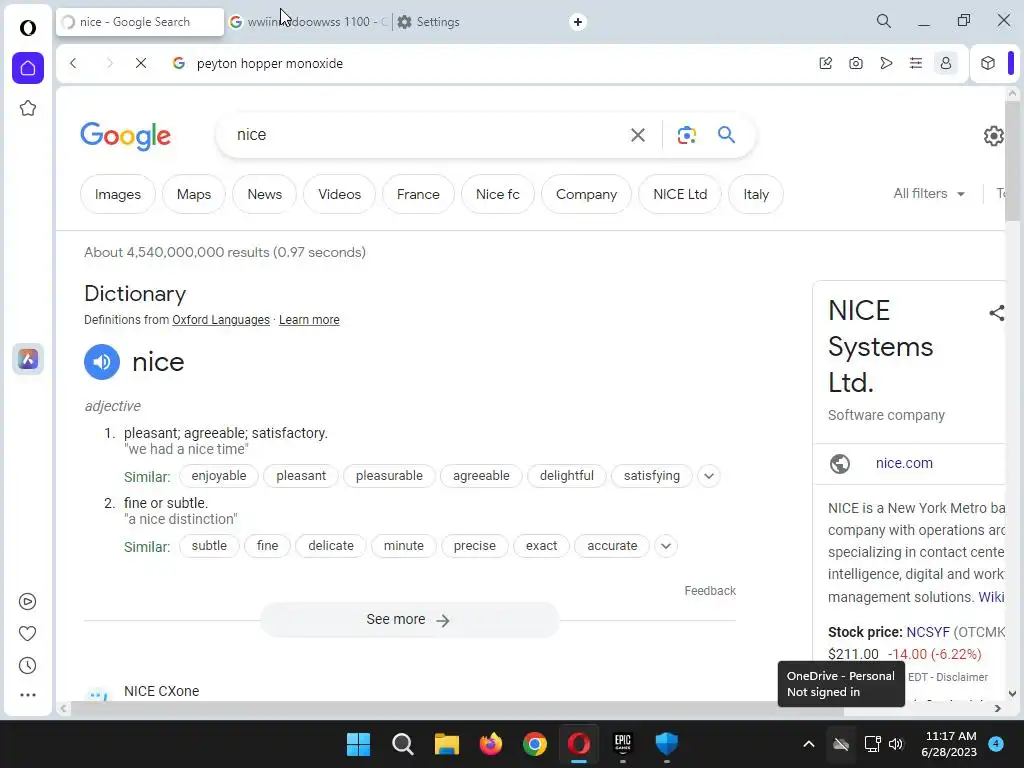The height and width of the screenshot is (768, 1024).
Task: Open Easy Setup sliders icon
Action: 916,63
